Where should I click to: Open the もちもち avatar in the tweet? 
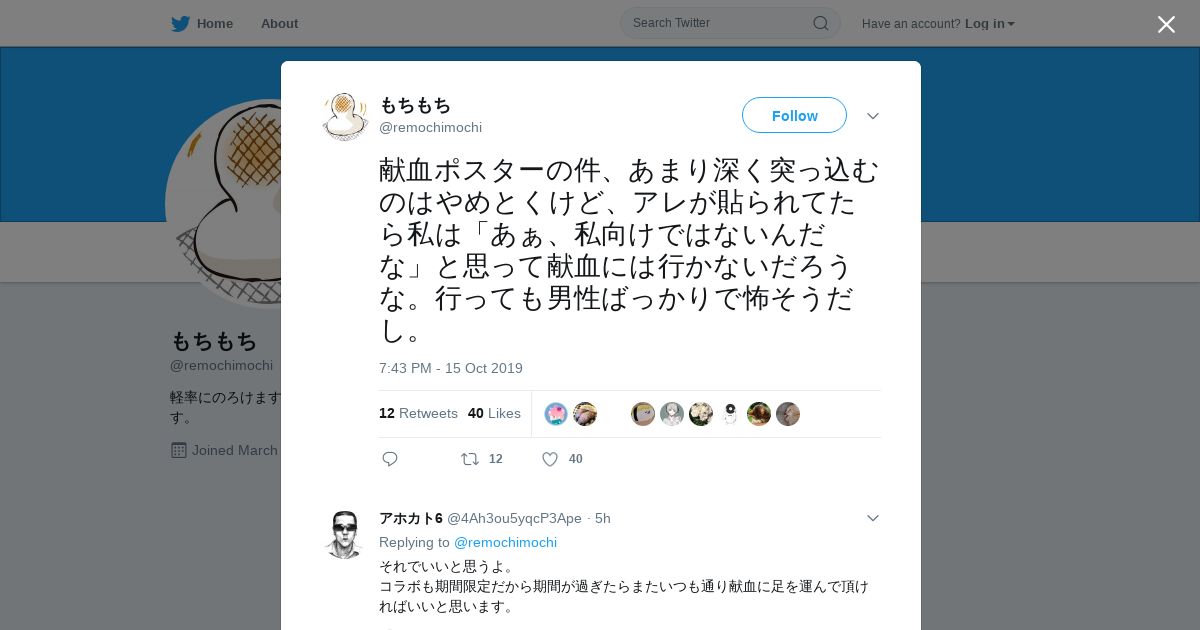click(x=345, y=116)
